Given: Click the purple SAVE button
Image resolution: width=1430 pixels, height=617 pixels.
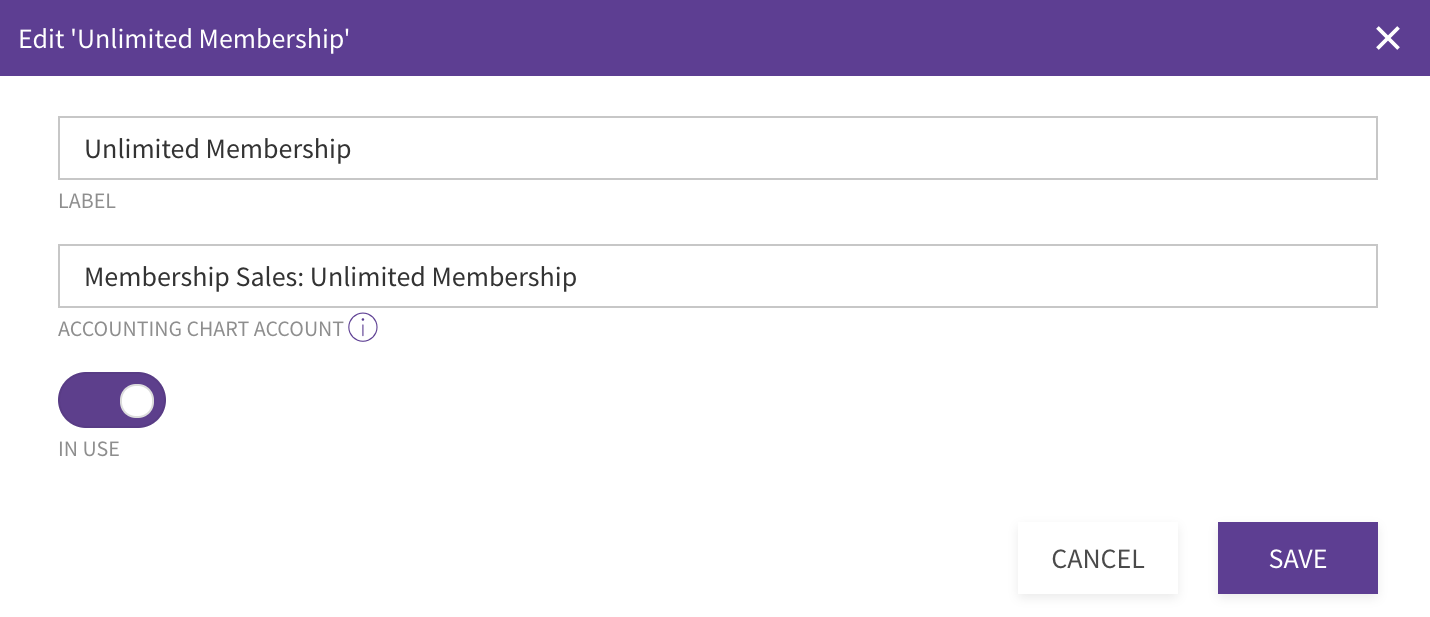Looking at the screenshot, I should coord(1298,558).
